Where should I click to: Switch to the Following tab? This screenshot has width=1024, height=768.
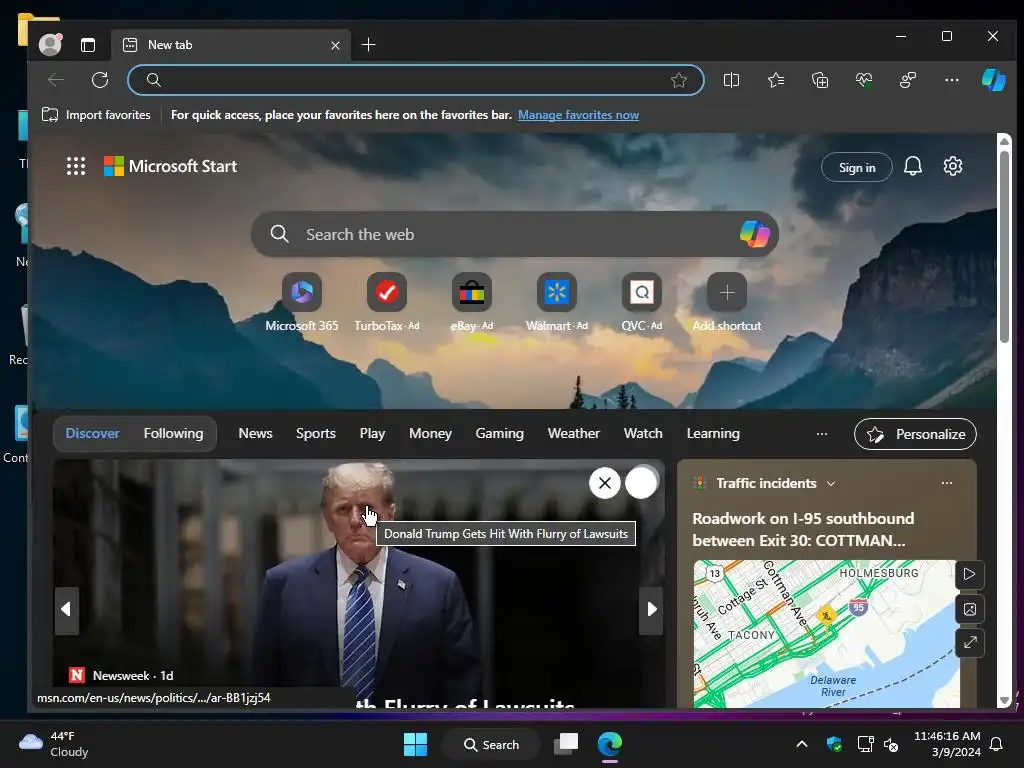[173, 434]
